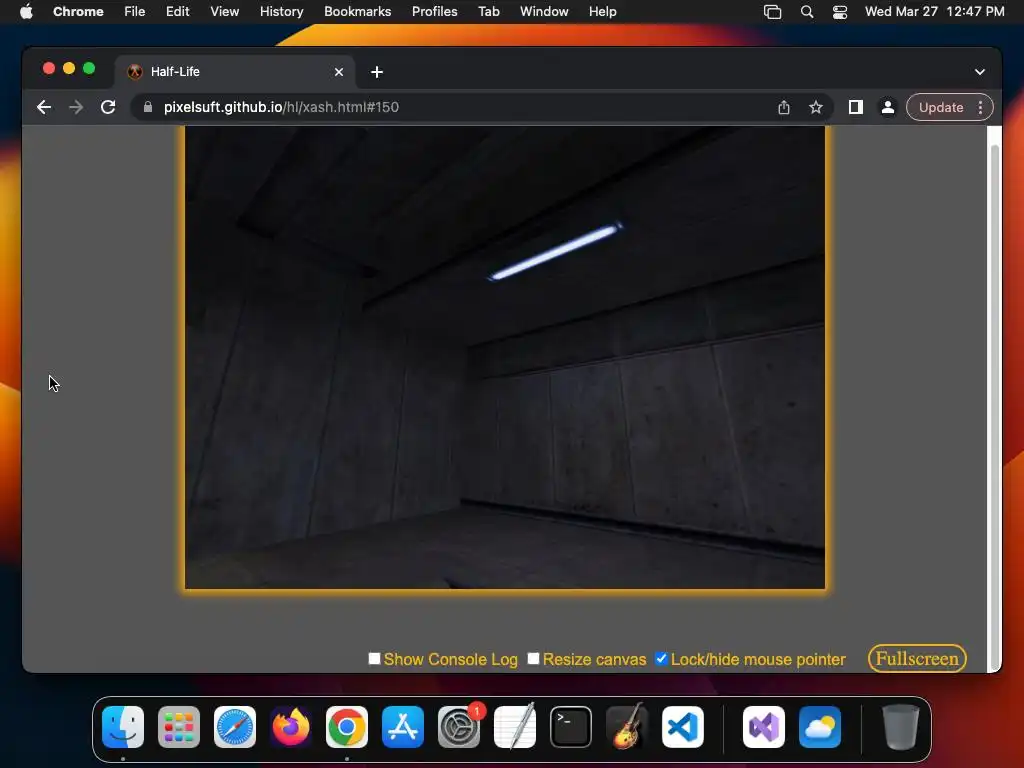Image resolution: width=1024 pixels, height=768 pixels.
Task: Uncheck Lock/hide mouse pointer
Action: click(x=662, y=658)
